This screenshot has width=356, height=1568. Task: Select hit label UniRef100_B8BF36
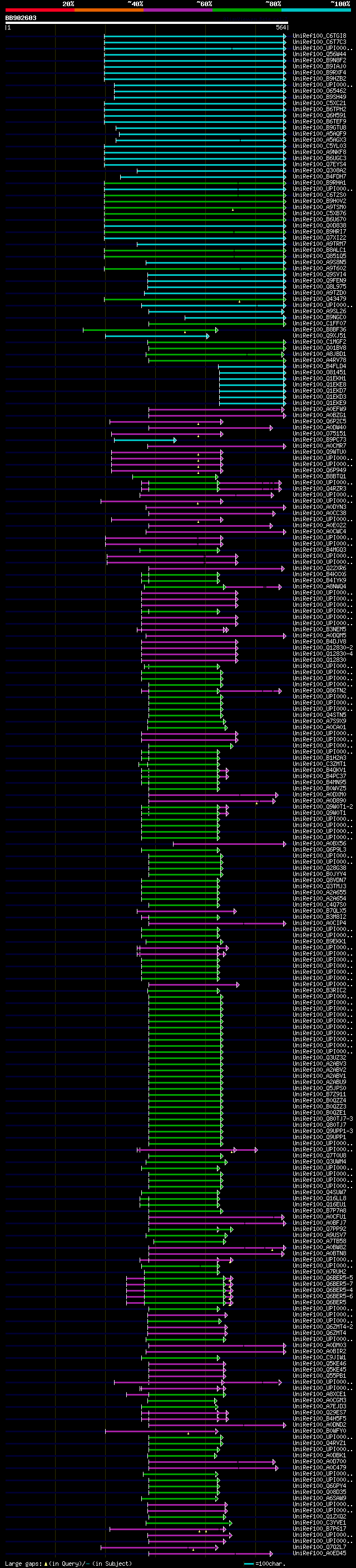pos(319,329)
